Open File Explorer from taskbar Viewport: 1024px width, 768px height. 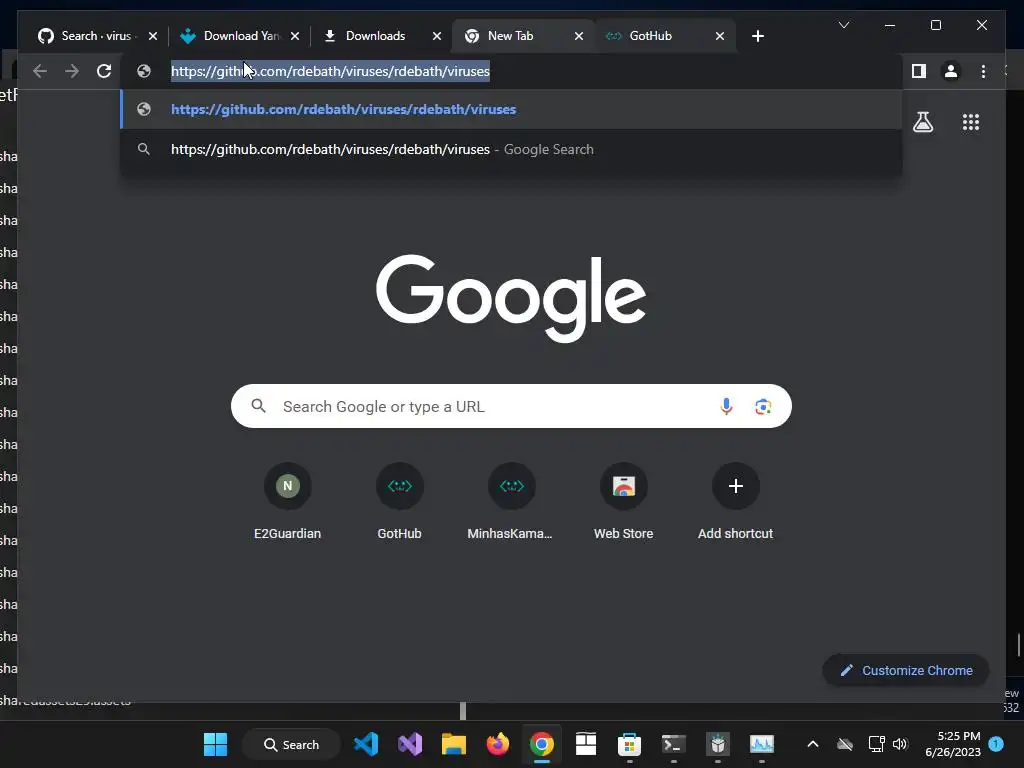pyautogui.click(x=454, y=744)
